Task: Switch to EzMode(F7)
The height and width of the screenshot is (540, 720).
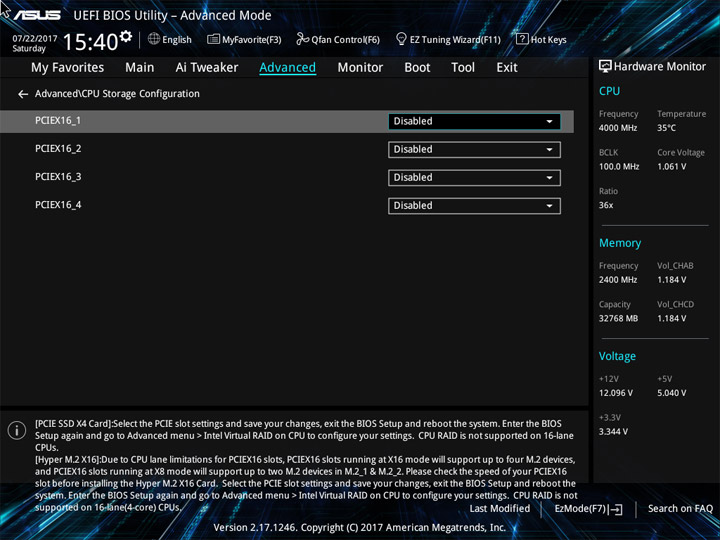Action: tap(582, 509)
